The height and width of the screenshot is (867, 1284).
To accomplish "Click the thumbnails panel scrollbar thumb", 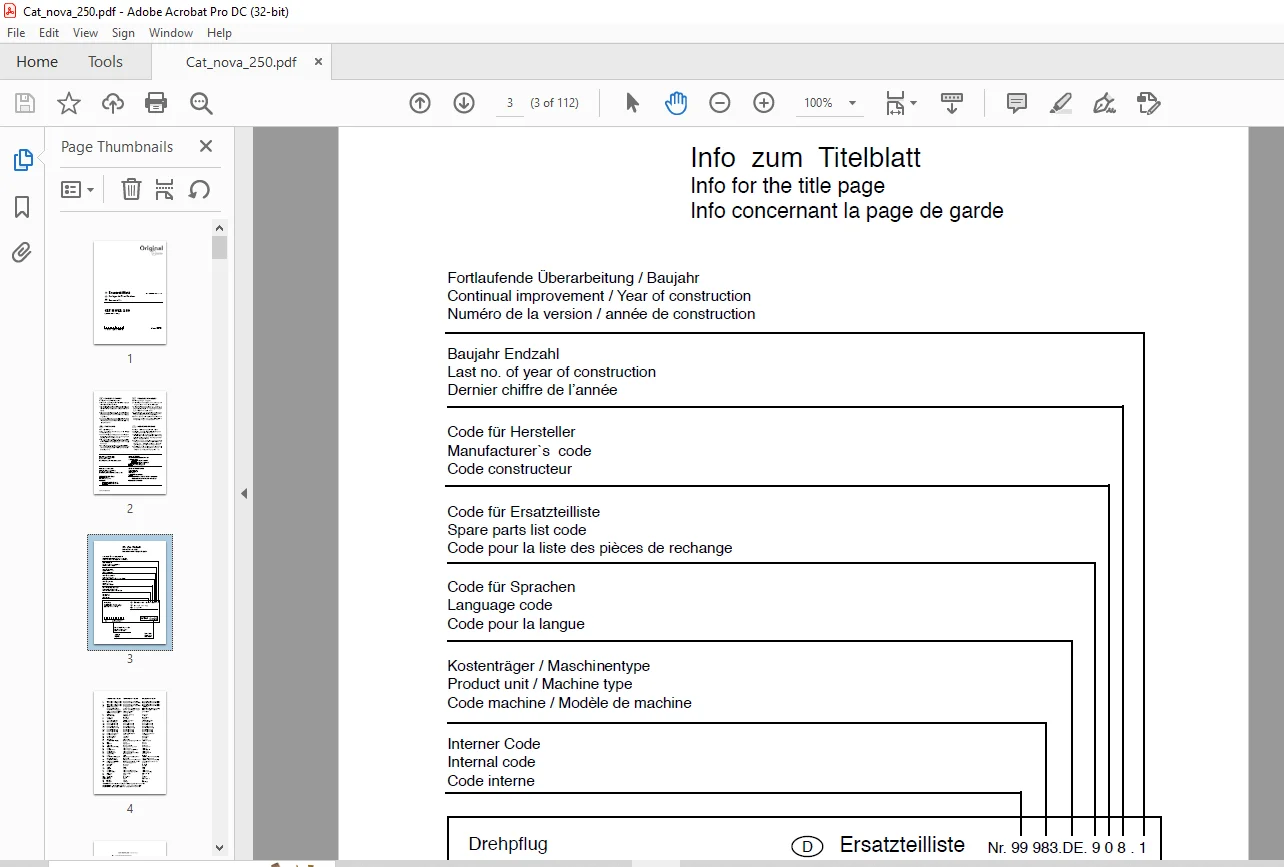I will coord(220,247).
